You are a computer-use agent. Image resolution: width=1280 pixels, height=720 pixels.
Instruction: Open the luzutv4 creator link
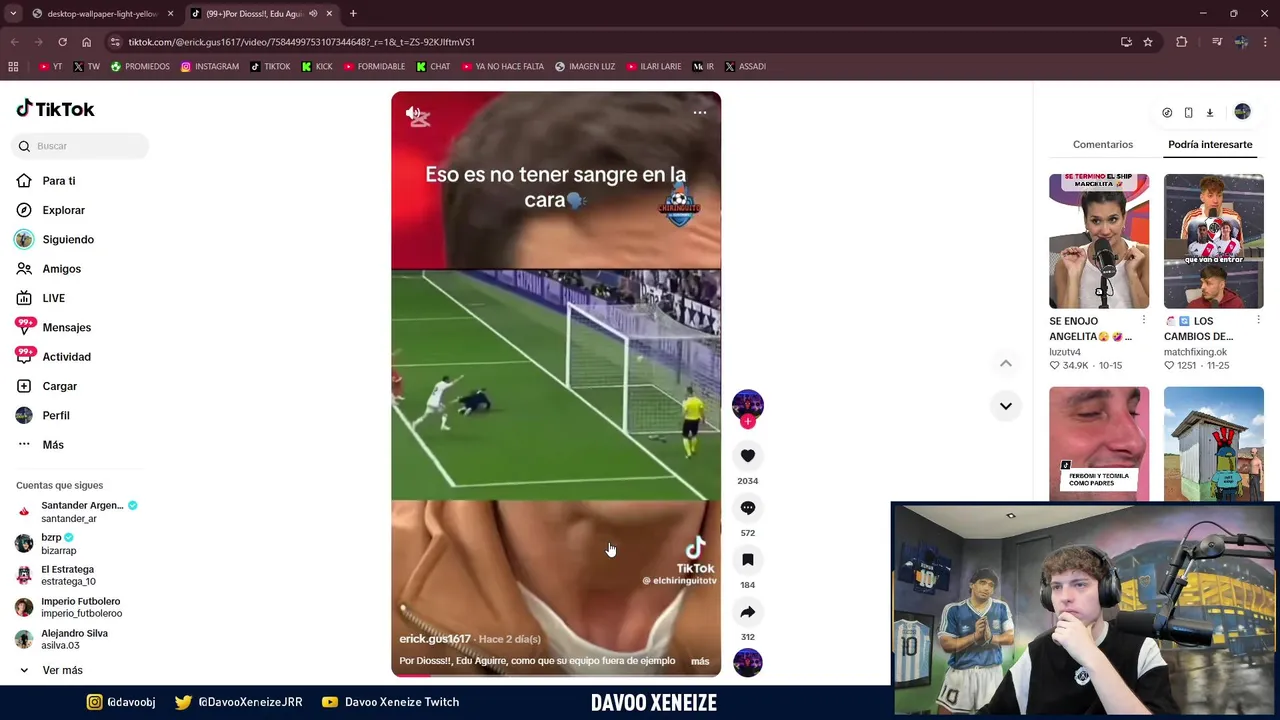(x=1065, y=352)
